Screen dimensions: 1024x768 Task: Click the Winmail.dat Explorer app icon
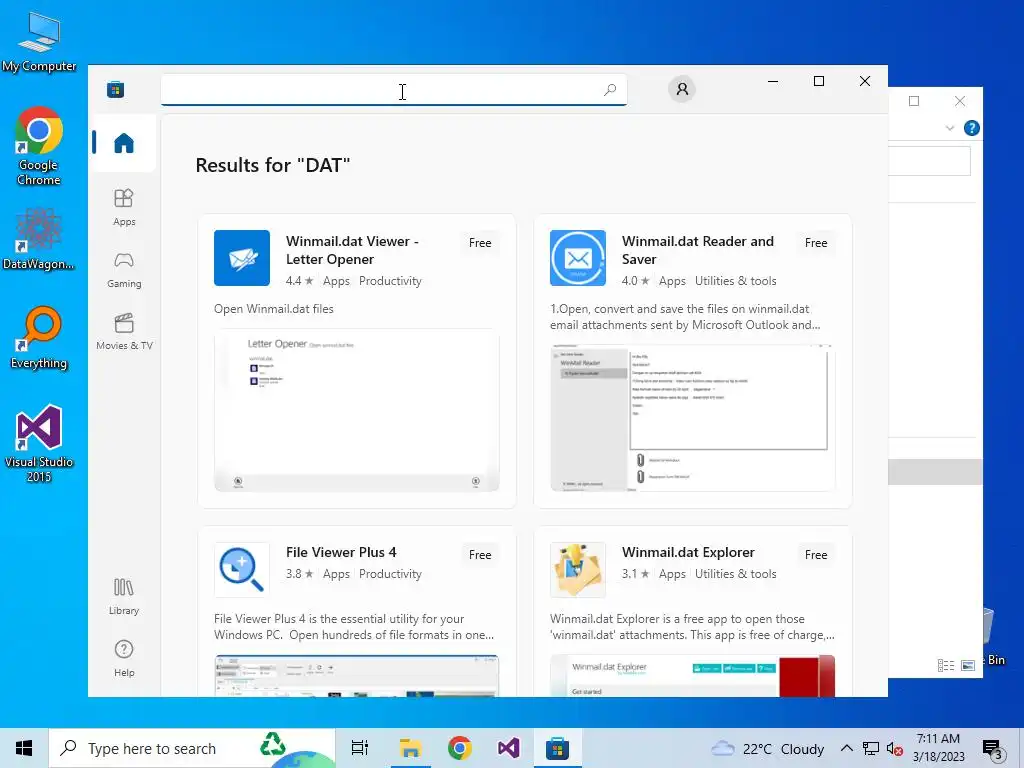pos(578,570)
